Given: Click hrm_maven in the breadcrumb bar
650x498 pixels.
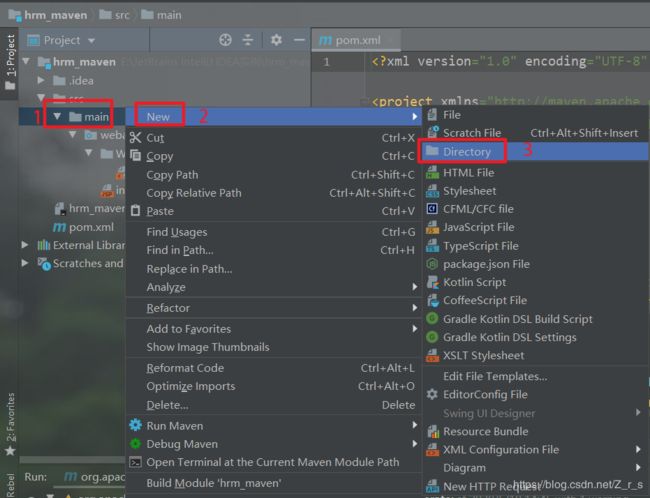Looking at the screenshot, I should point(48,15).
